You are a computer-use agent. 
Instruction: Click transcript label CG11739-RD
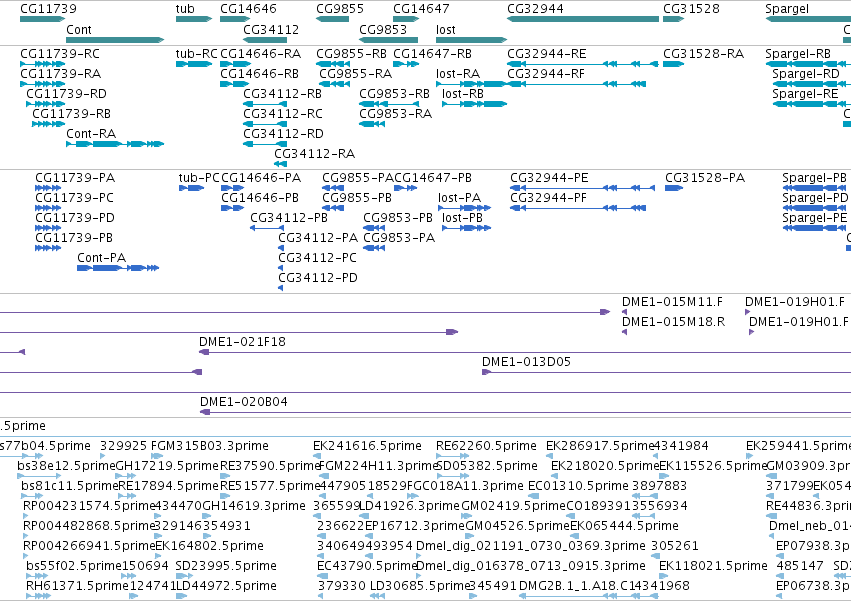66,94
